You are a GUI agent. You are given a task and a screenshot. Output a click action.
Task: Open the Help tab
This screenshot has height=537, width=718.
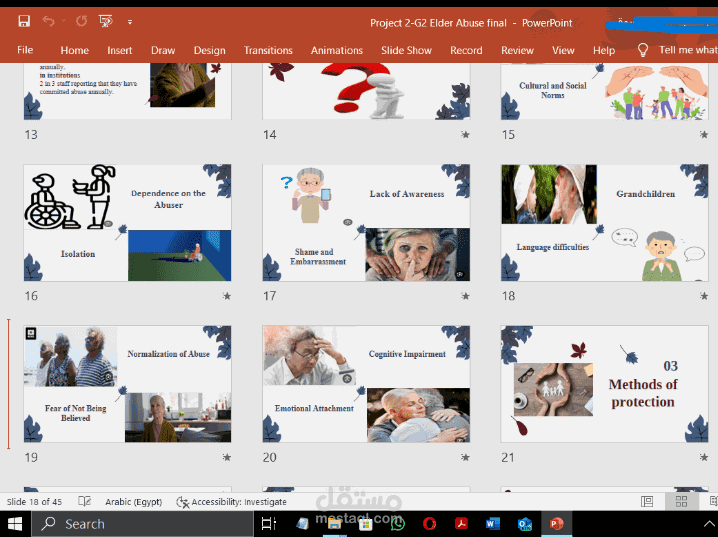[604, 50]
